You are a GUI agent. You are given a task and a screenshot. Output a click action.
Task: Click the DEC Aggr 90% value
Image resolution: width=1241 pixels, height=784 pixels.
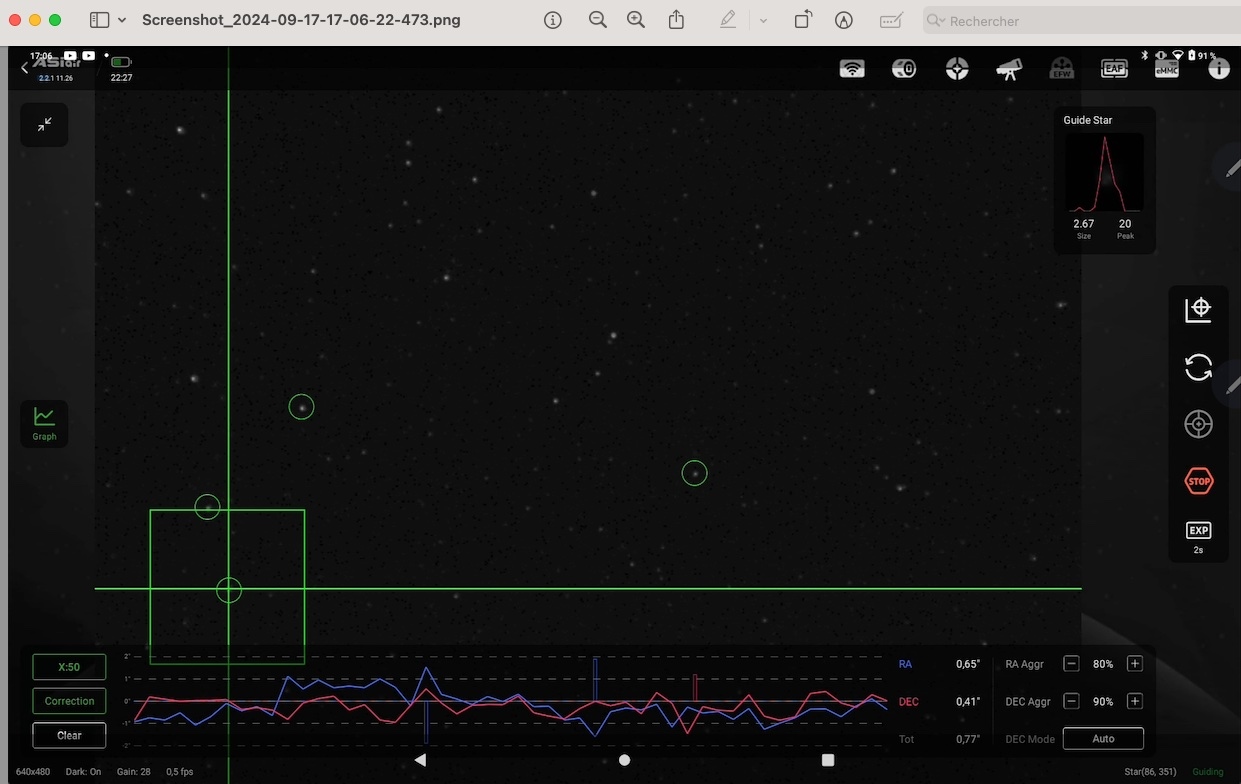[x=1103, y=701]
